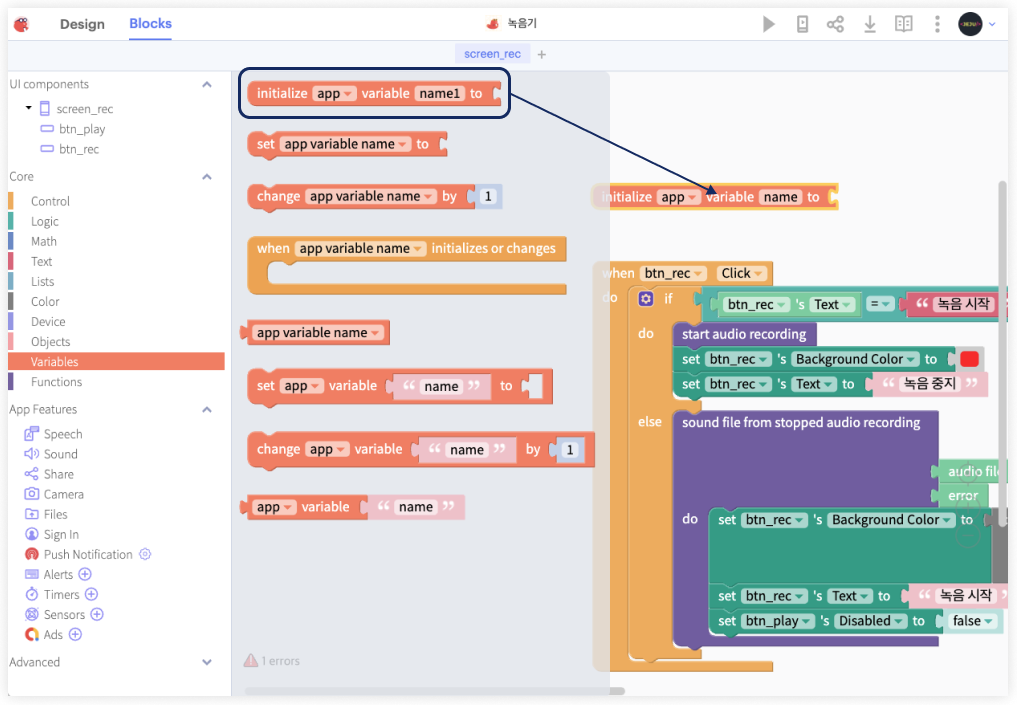The height and width of the screenshot is (705, 1017).
Task: Open the Logic blocks category
Action: pos(45,221)
